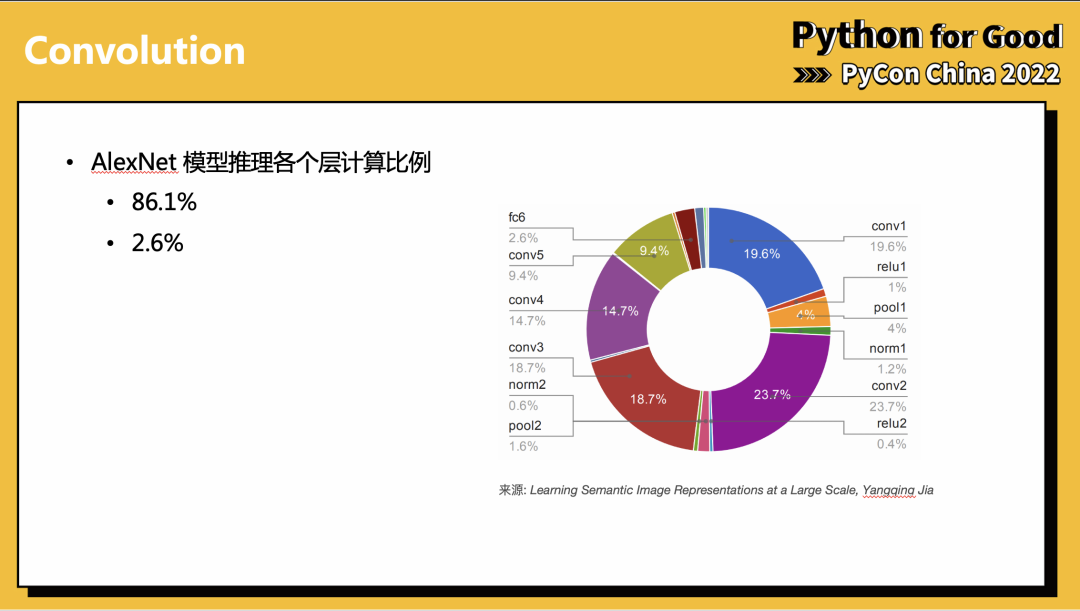Image resolution: width=1080 pixels, height=611 pixels.
Task: Click the red 18.7% donut segment
Action: pyautogui.click(x=647, y=400)
